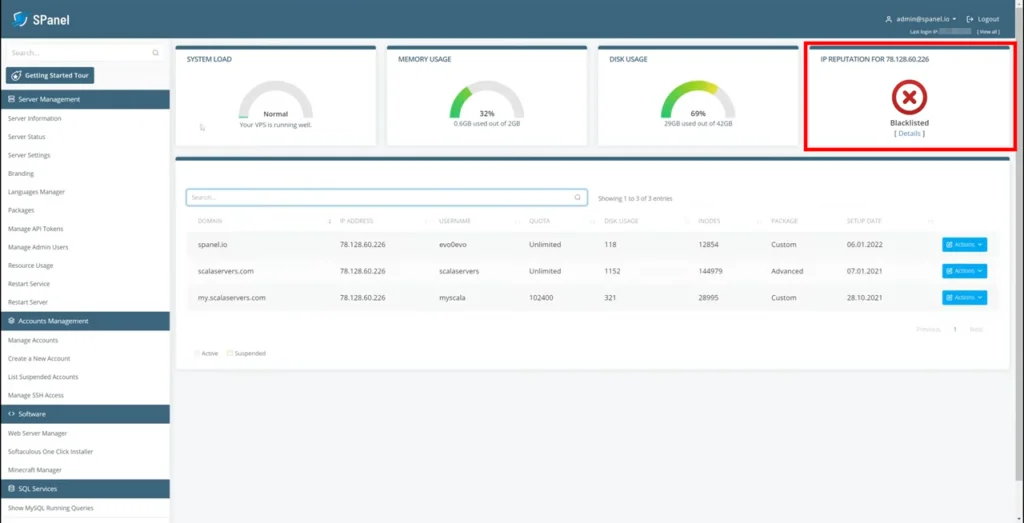Click the spanel.io domain cell
Image resolution: width=1024 pixels, height=523 pixels.
pyautogui.click(x=212, y=245)
